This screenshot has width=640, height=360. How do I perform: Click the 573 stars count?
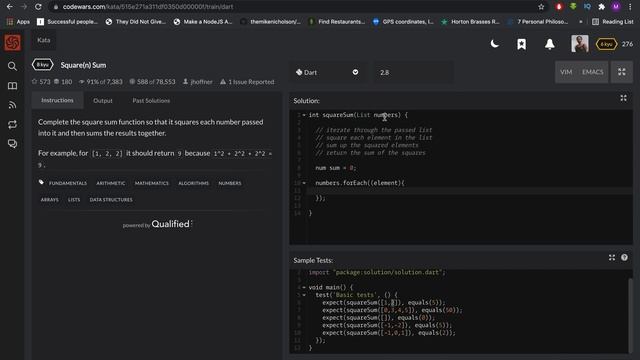point(41,82)
